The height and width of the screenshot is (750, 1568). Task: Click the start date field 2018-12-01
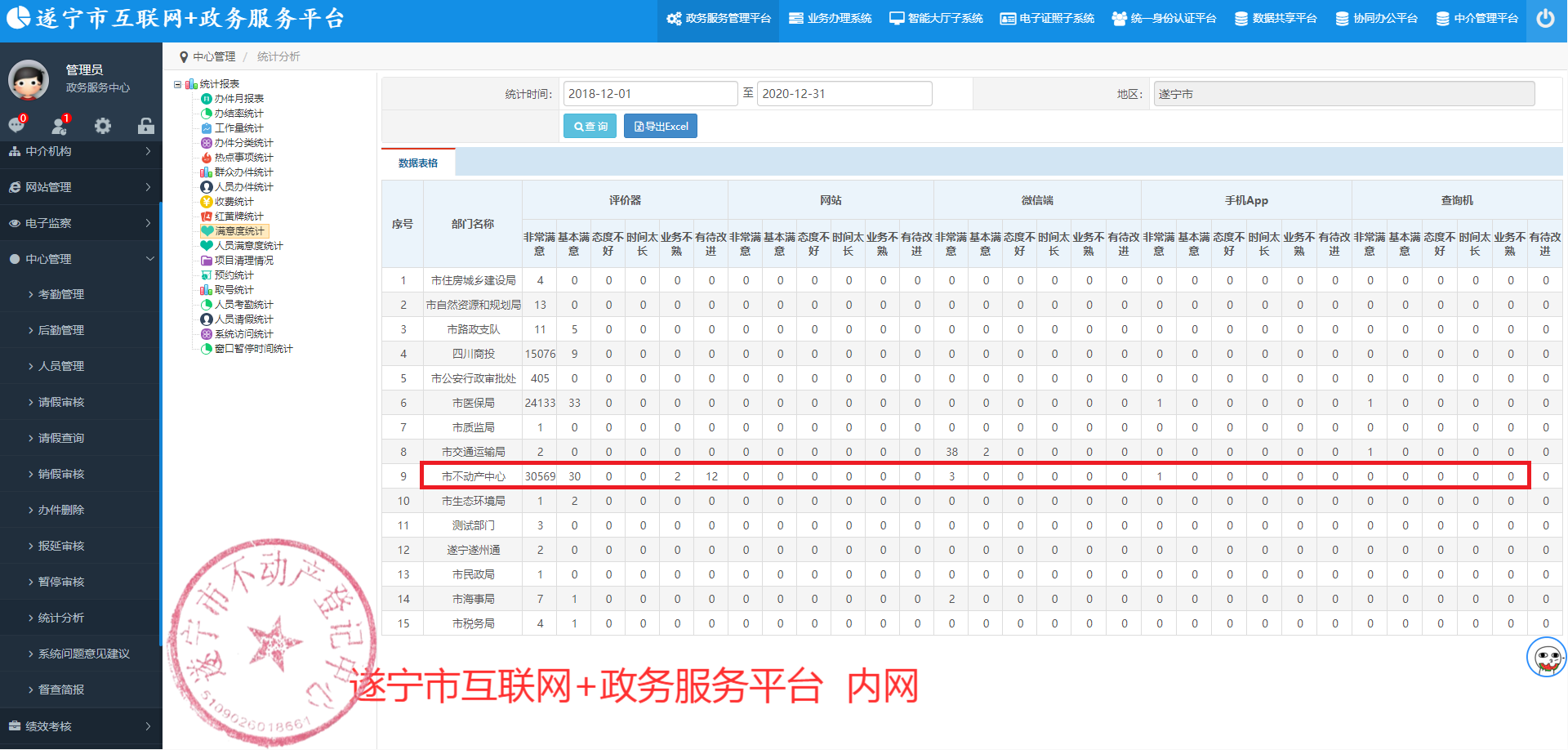650,94
